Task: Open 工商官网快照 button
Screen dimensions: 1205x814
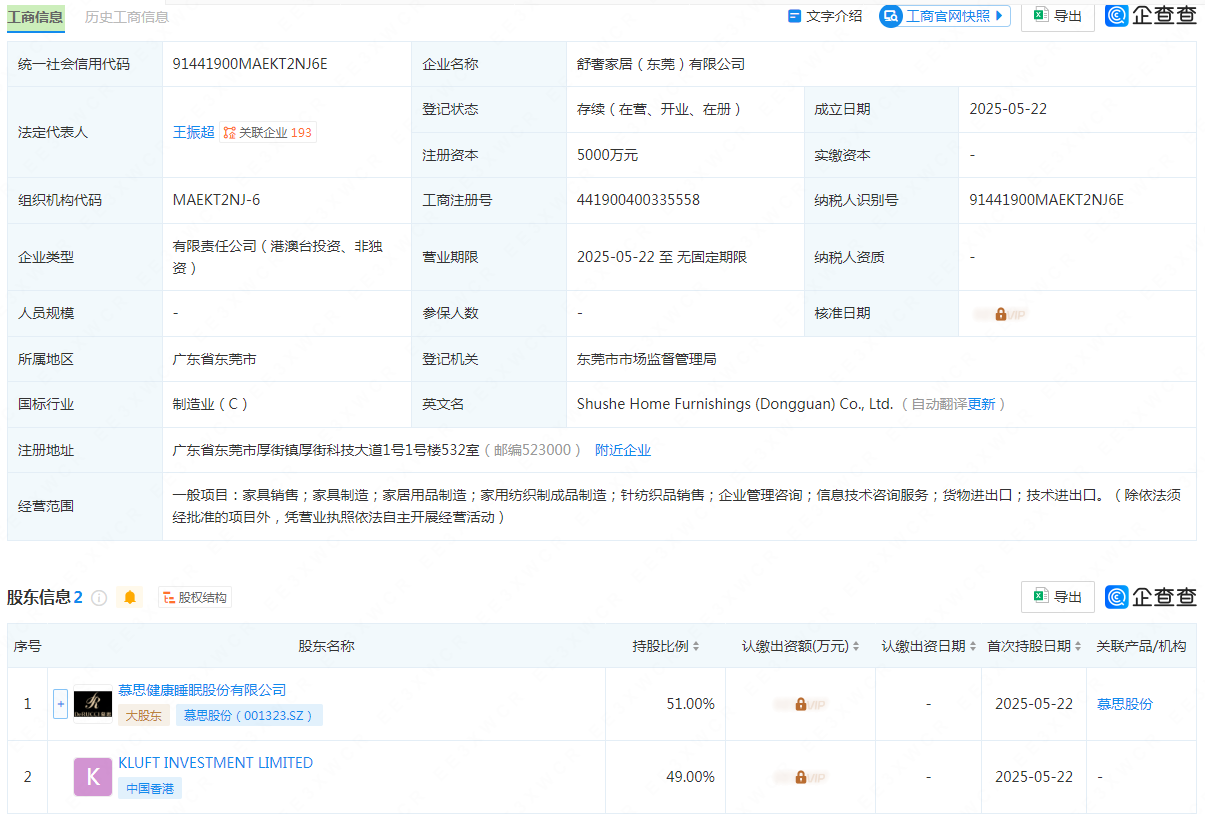Action: pyautogui.click(x=945, y=16)
